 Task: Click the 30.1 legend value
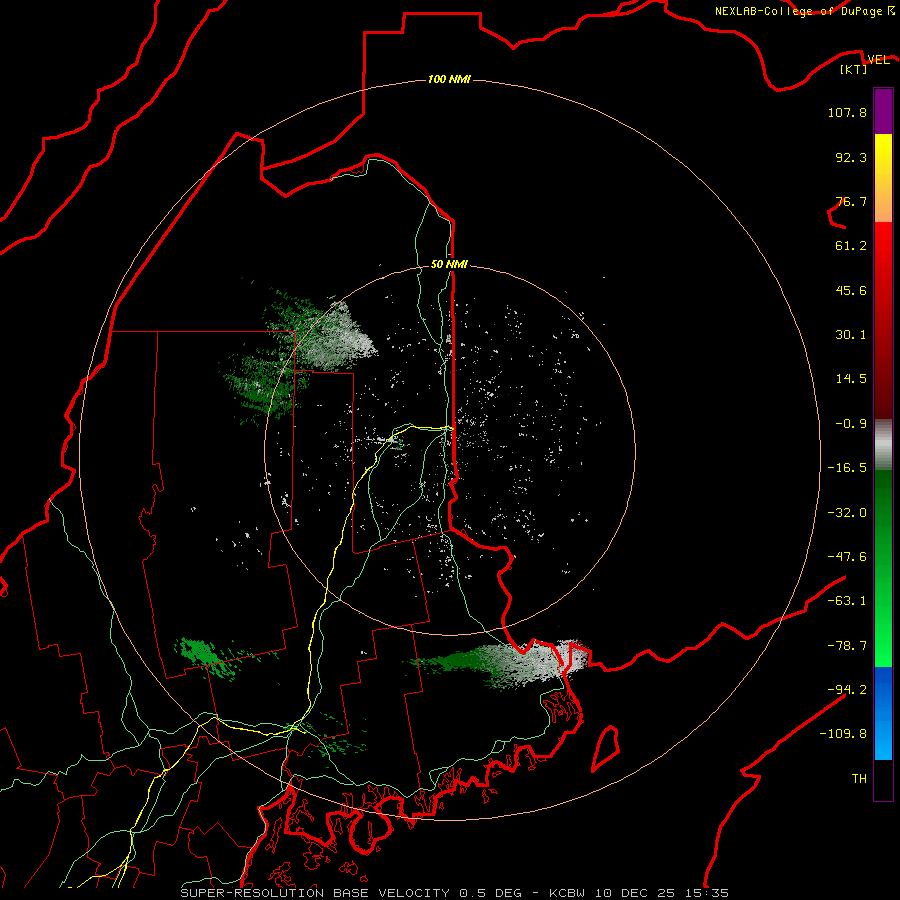(851, 335)
